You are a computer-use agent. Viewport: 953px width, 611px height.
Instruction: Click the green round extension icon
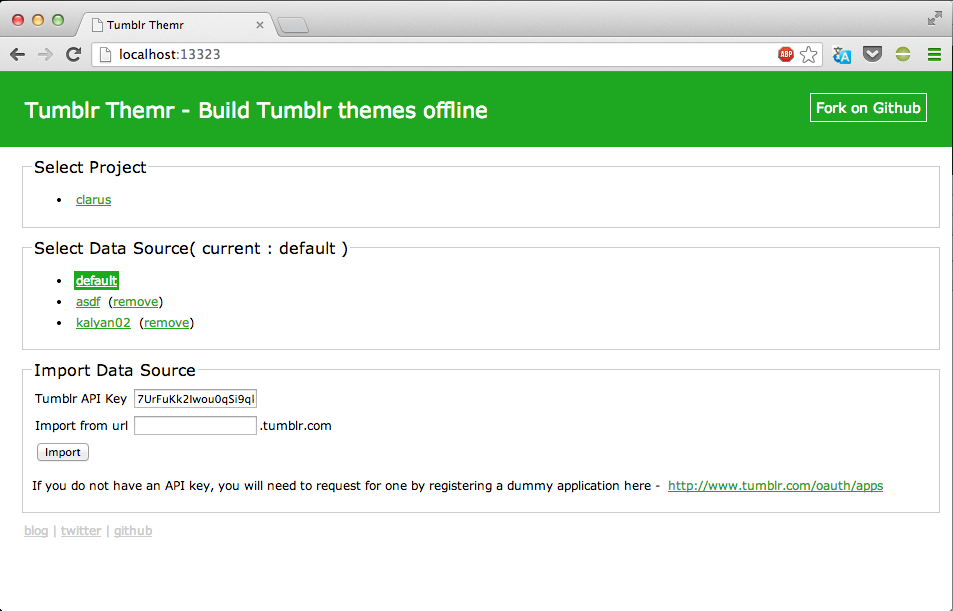click(903, 55)
